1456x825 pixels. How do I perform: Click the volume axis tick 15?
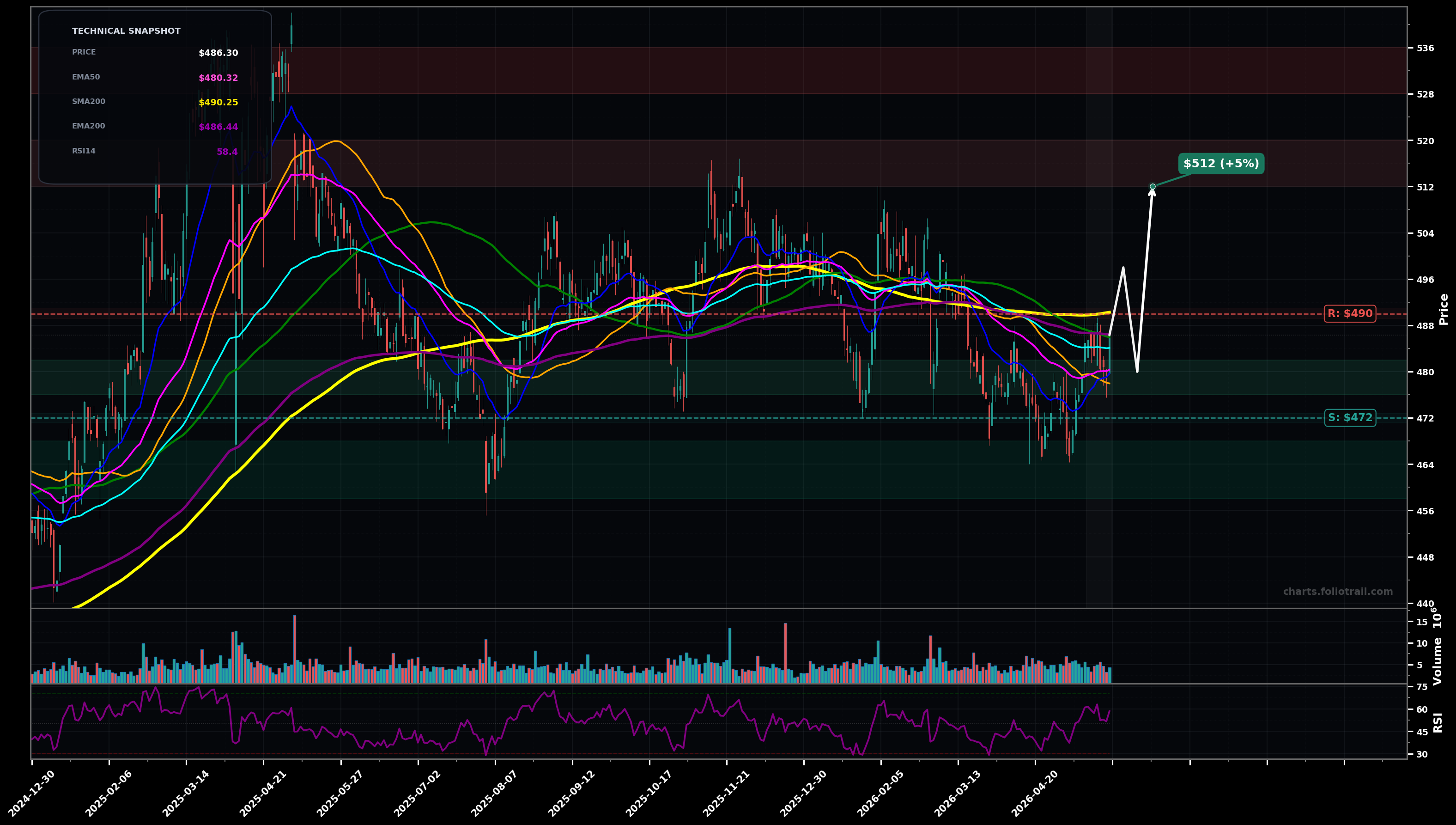(x=1422, y=622)
